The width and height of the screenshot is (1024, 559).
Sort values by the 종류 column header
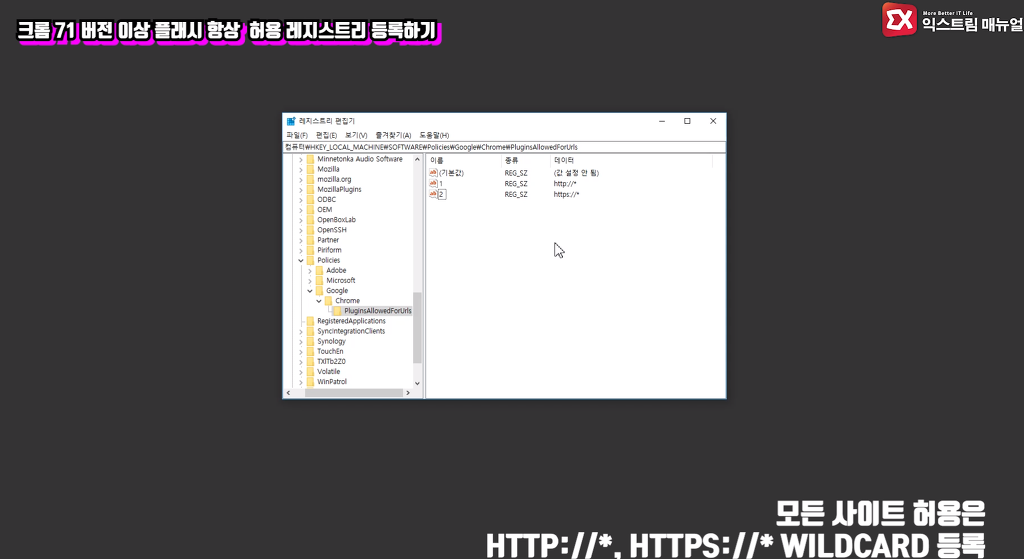tap(526, 160)
